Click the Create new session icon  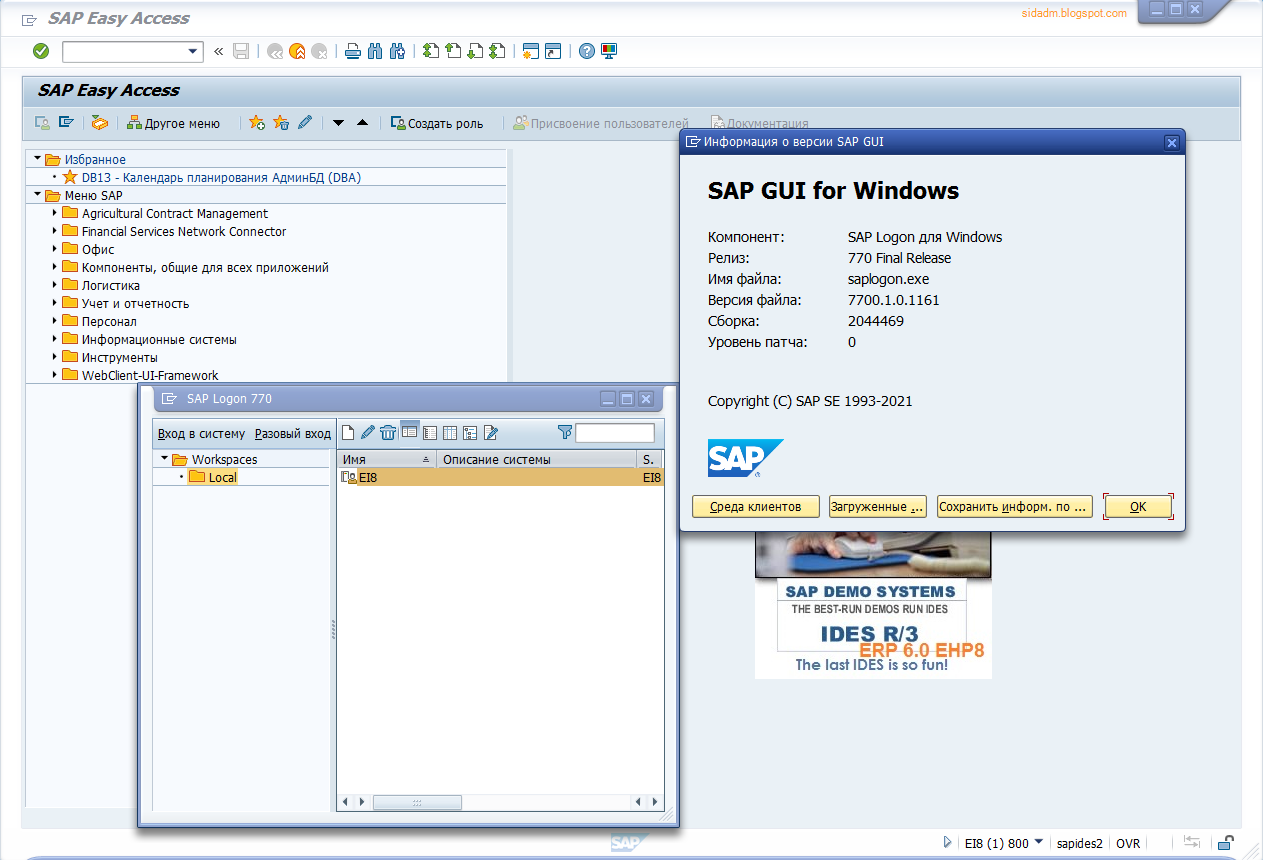[531, 51]
